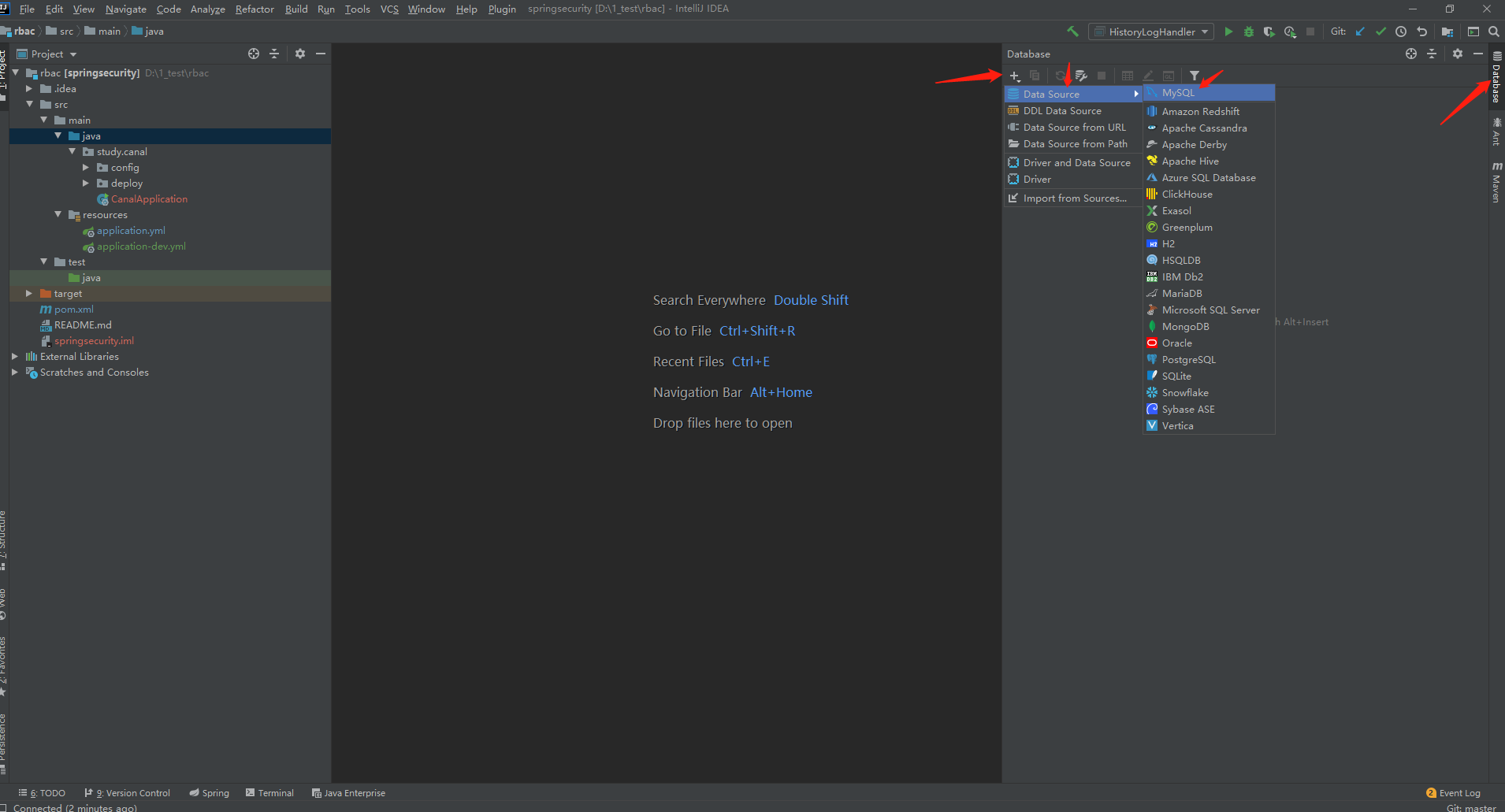This screenshot has height=812, width=1505.
Task: Click the Git: master branch indicator
Action: point(1471,807)
